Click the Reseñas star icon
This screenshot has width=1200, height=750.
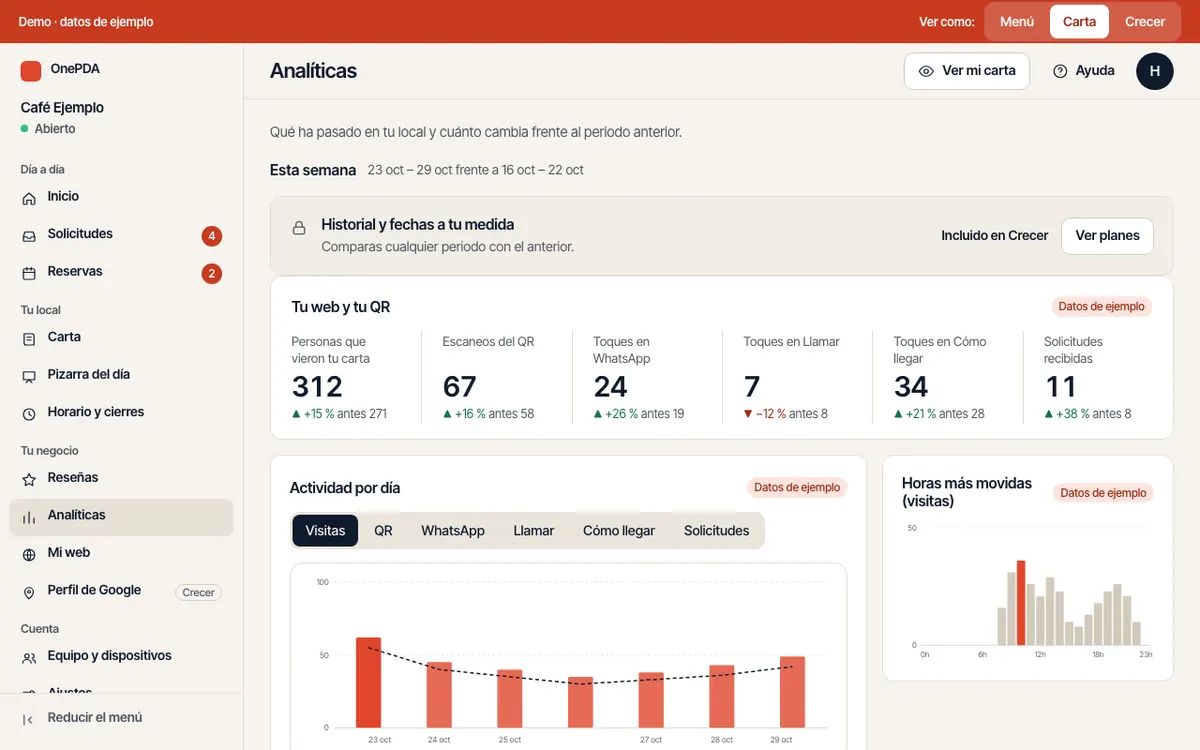point(29,479)
